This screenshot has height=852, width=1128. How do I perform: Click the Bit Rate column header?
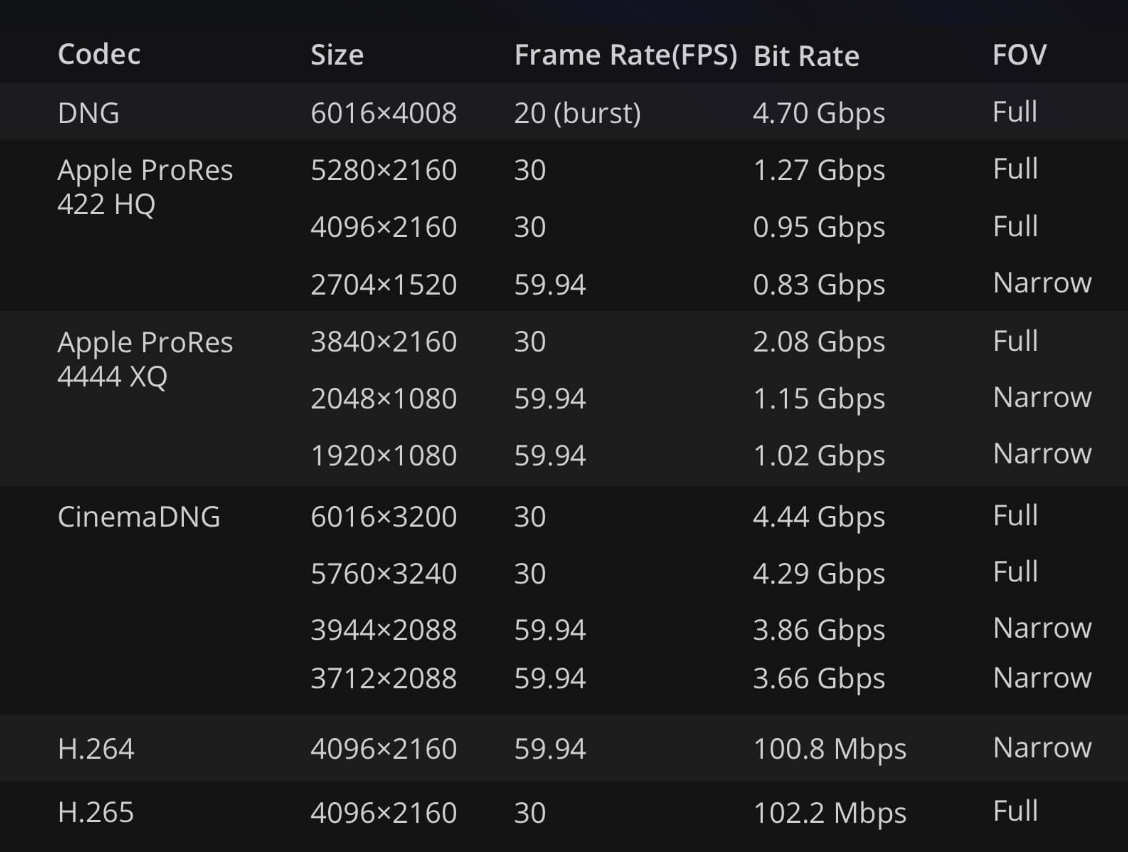point(806,56)
